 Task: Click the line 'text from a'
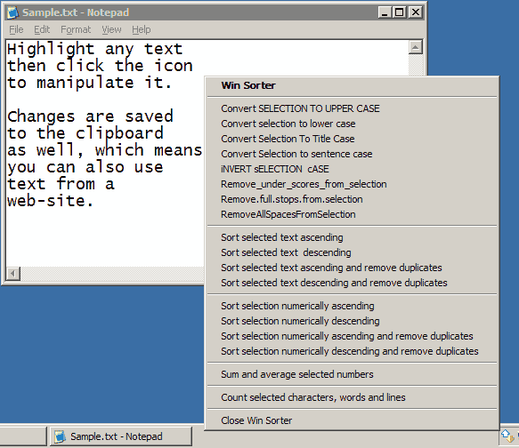pos(61,184)
